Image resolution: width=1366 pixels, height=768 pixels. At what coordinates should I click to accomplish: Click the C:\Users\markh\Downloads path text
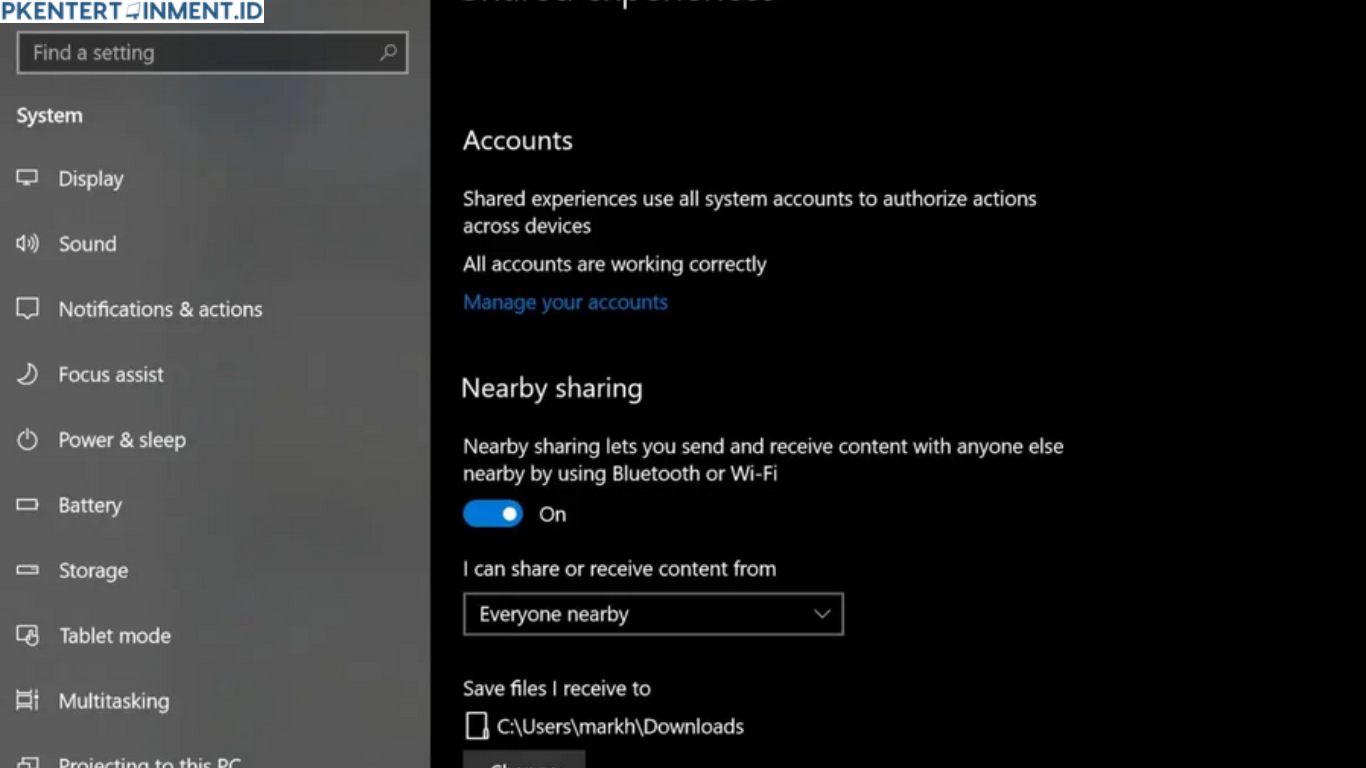[x=620, y=727]
